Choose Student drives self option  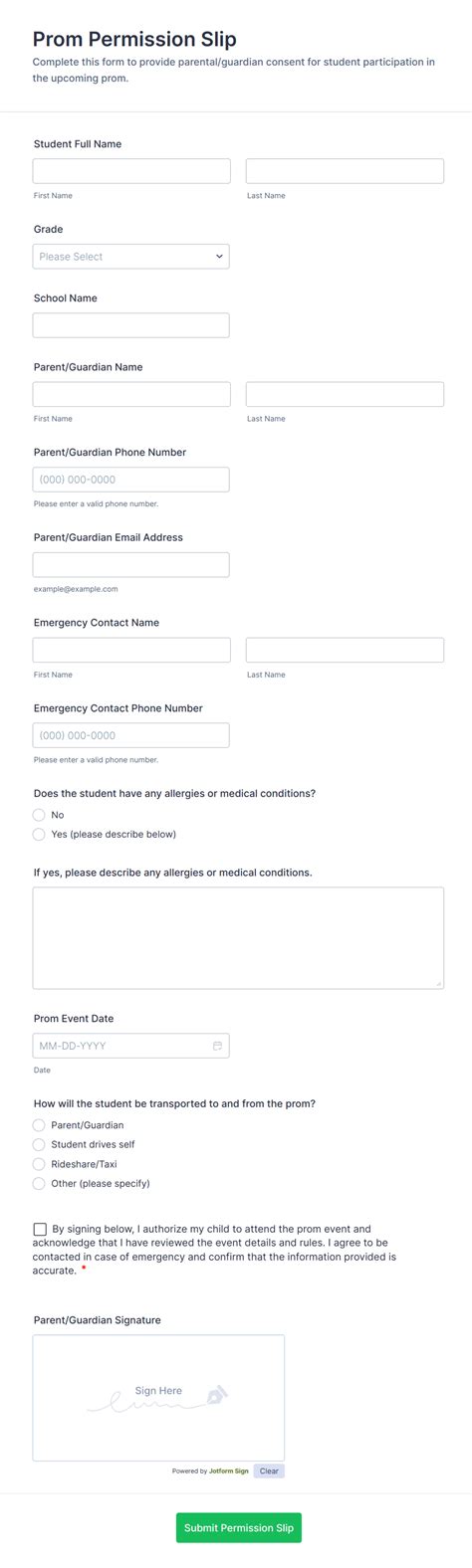pos(39,1144)
